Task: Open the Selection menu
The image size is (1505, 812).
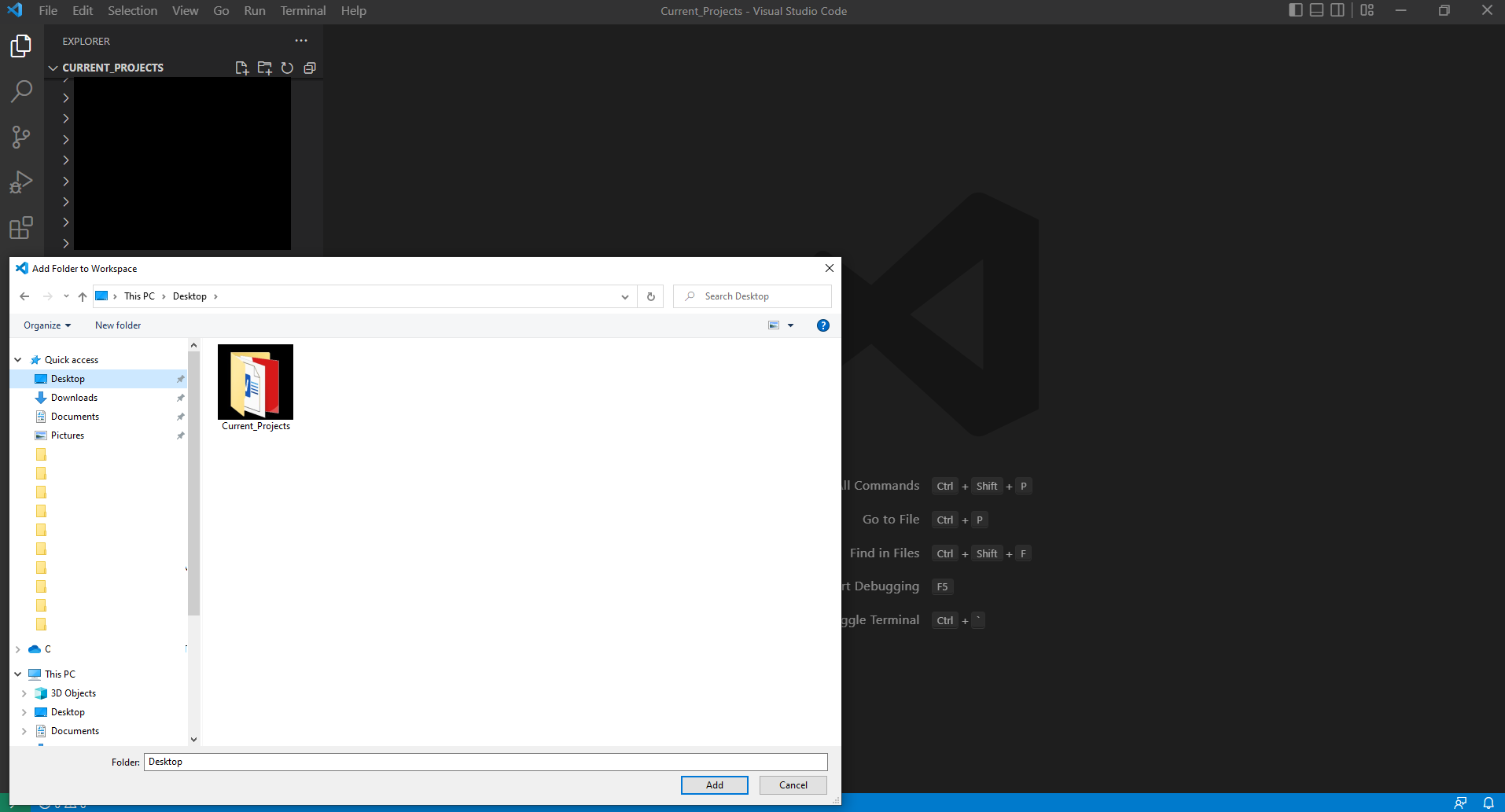Action: tap(132, 11)
